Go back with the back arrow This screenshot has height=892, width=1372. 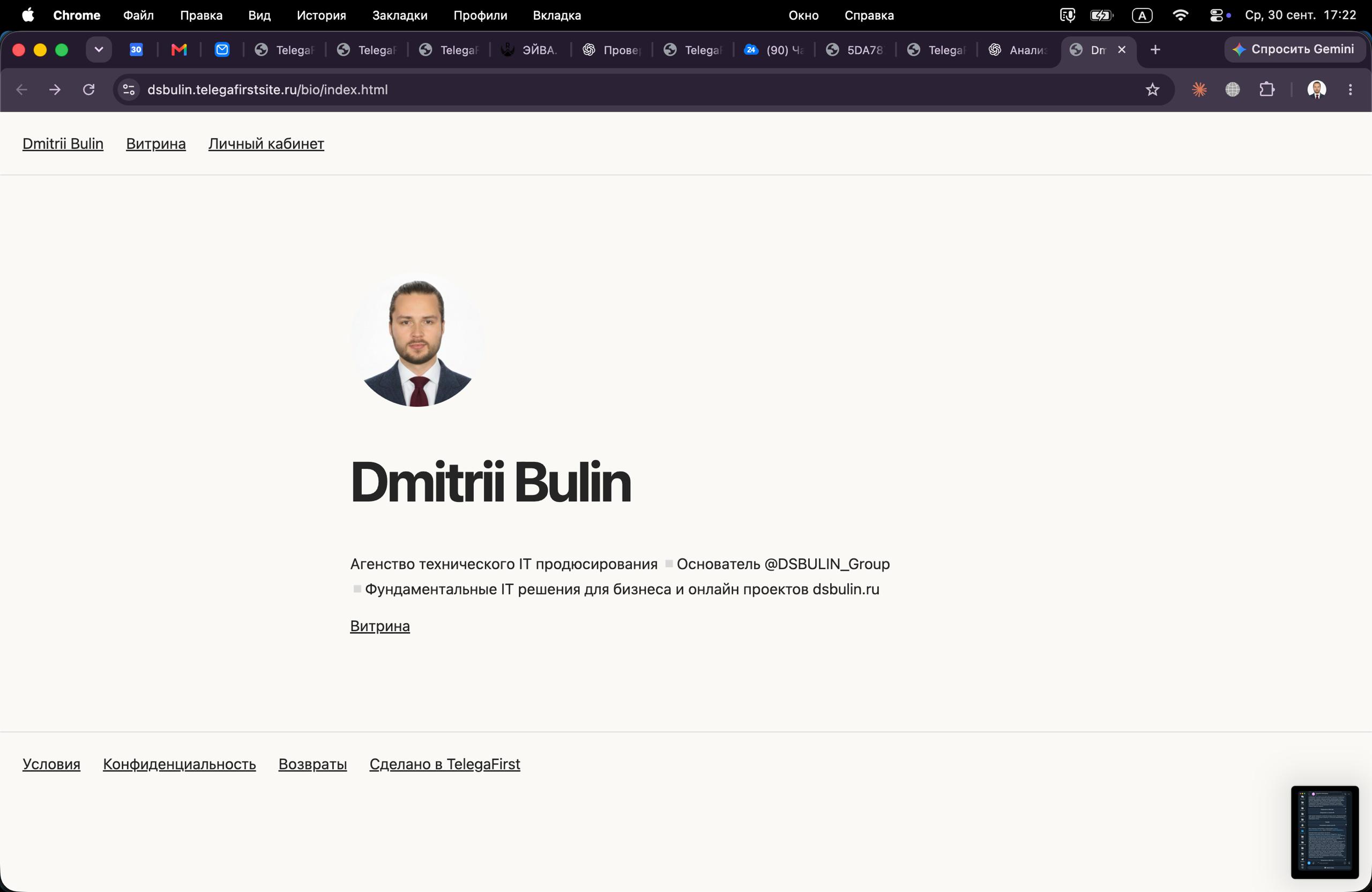point(22,90)
